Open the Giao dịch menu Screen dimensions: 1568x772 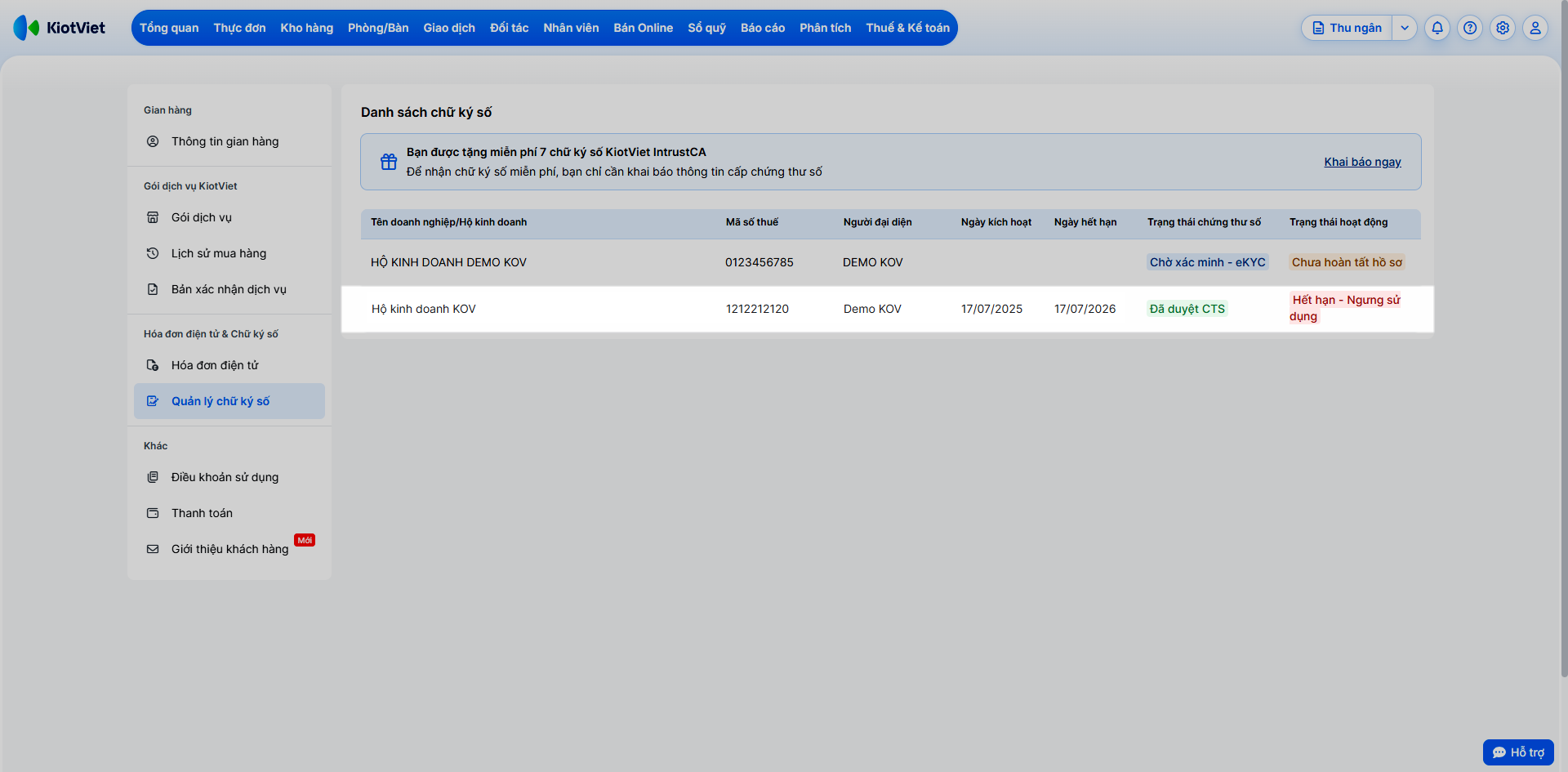449,28
